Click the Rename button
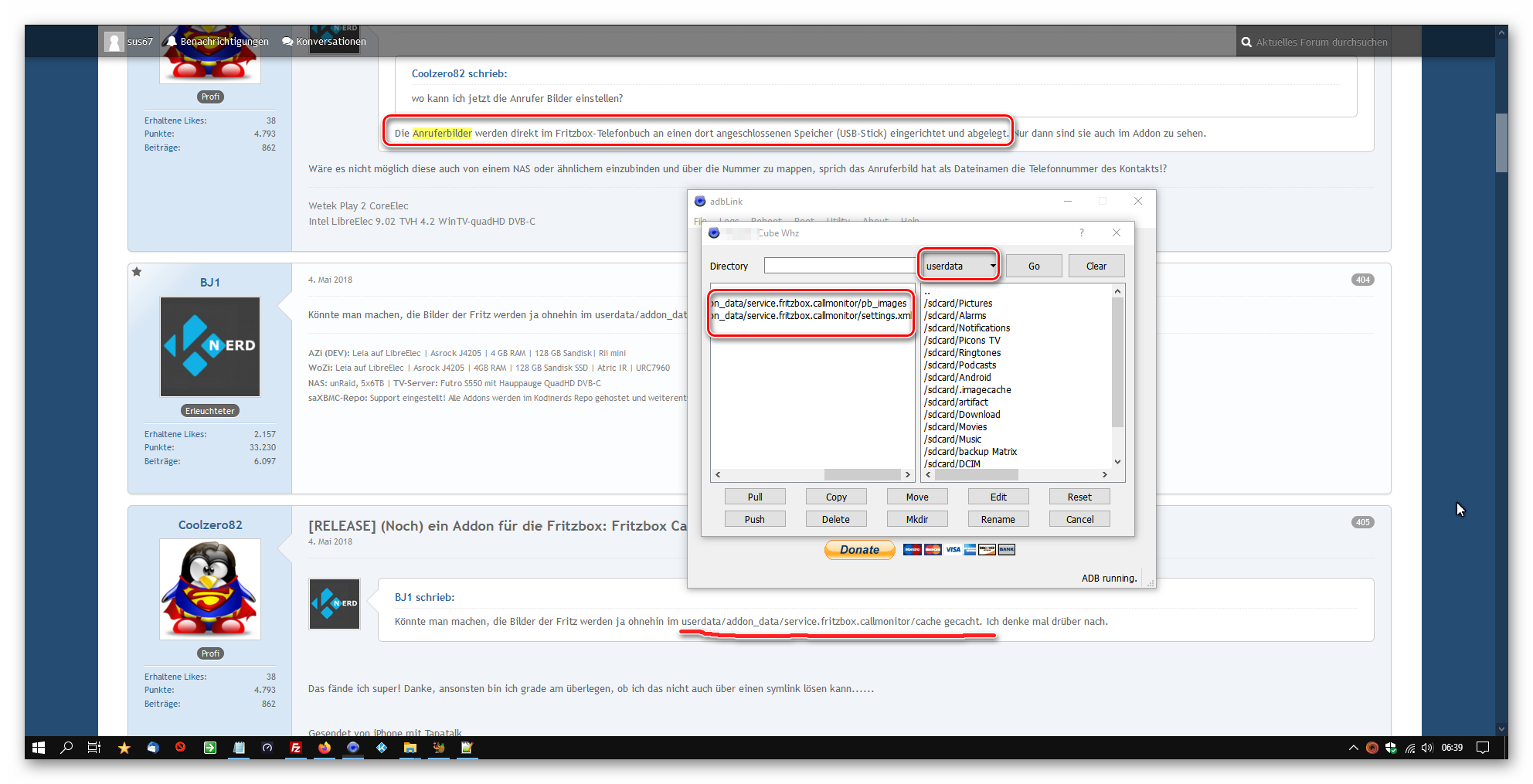This screenshot has height=784, width=1533. pyautogui.click(x=998, y=519)
